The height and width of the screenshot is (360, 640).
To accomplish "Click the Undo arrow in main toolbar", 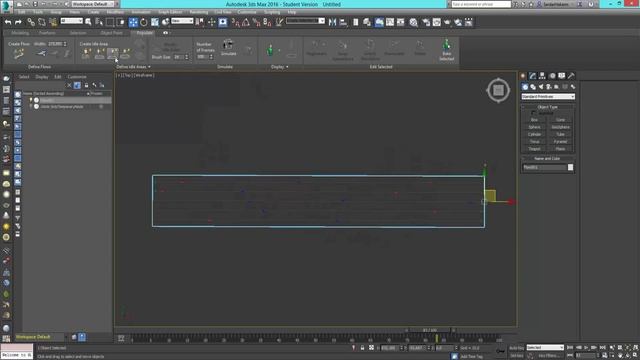I will tap(7, 22).
